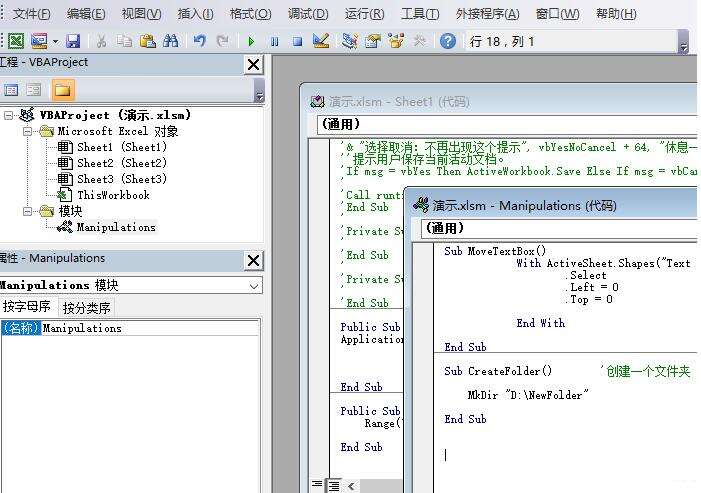Open the 编辑(E) menu

pos(86,14)
